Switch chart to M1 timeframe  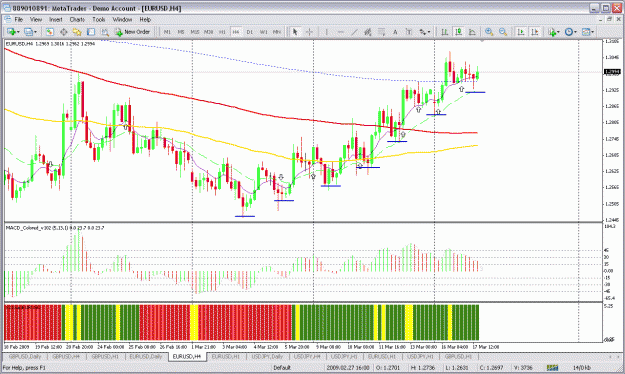[167, 32]
